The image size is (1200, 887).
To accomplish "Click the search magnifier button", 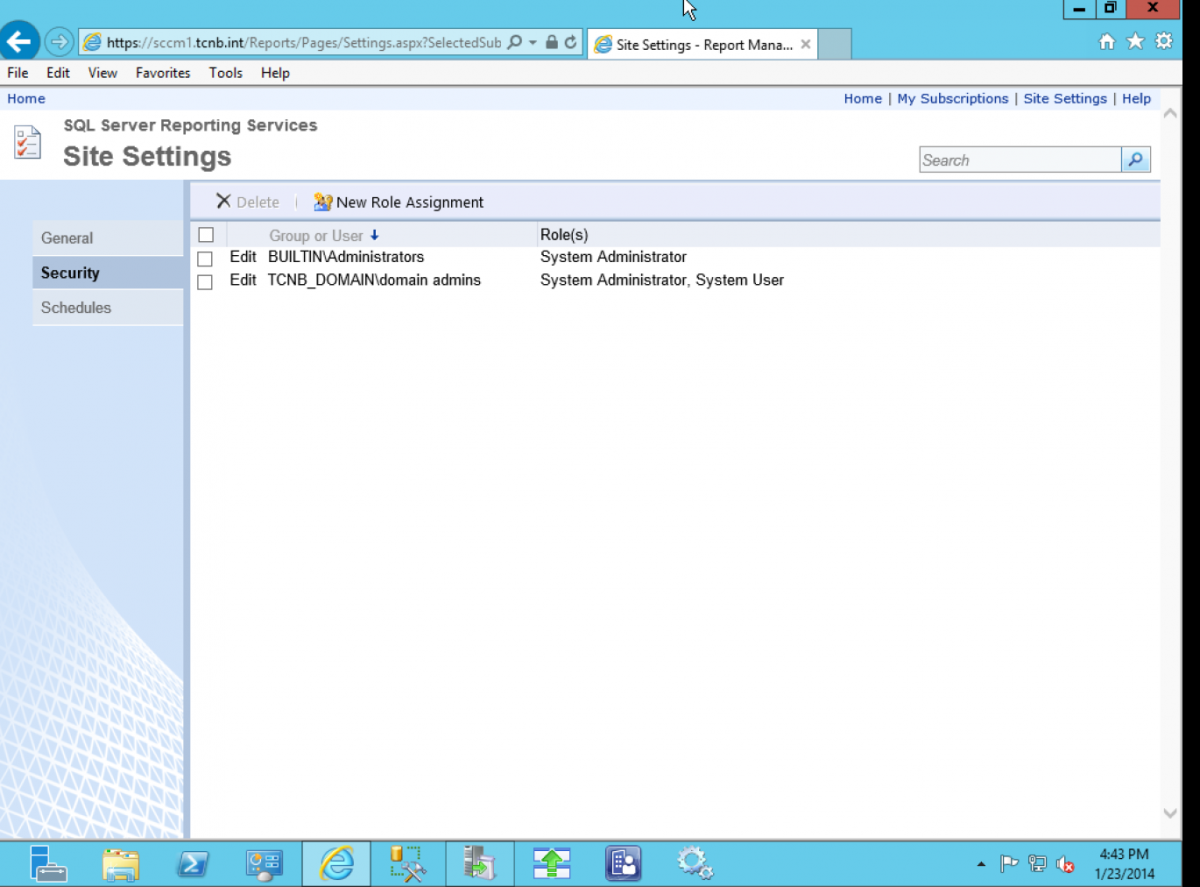I will click(1136, 160).
